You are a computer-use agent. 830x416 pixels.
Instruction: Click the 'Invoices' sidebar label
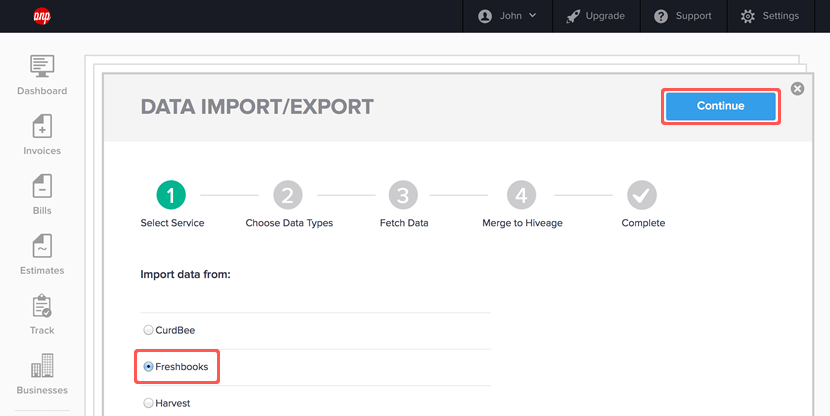point(42,151)
